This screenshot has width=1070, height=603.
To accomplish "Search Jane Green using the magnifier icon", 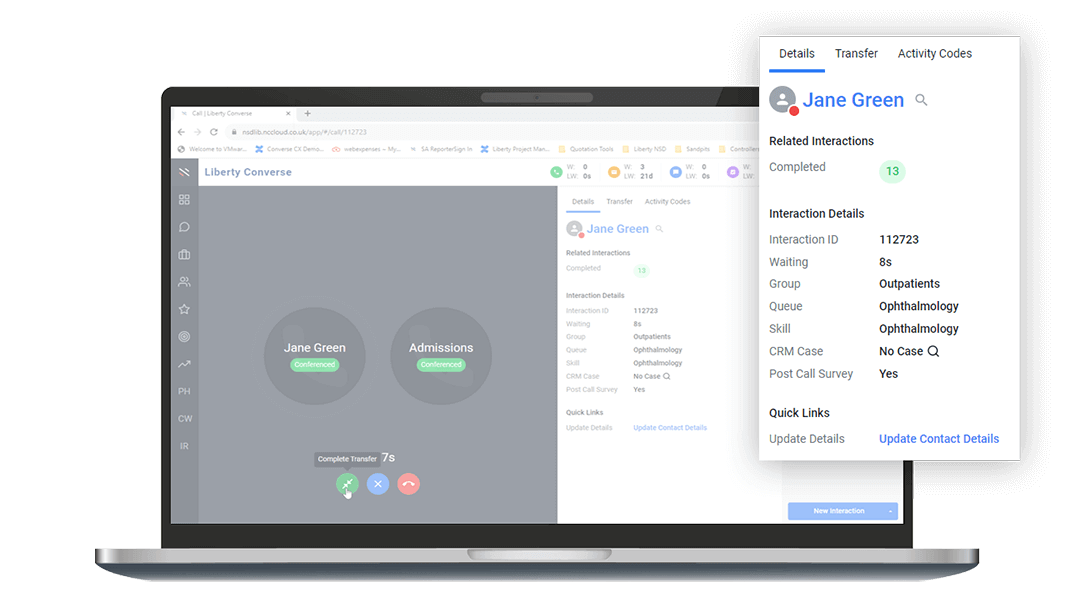I will pos(921,99).
